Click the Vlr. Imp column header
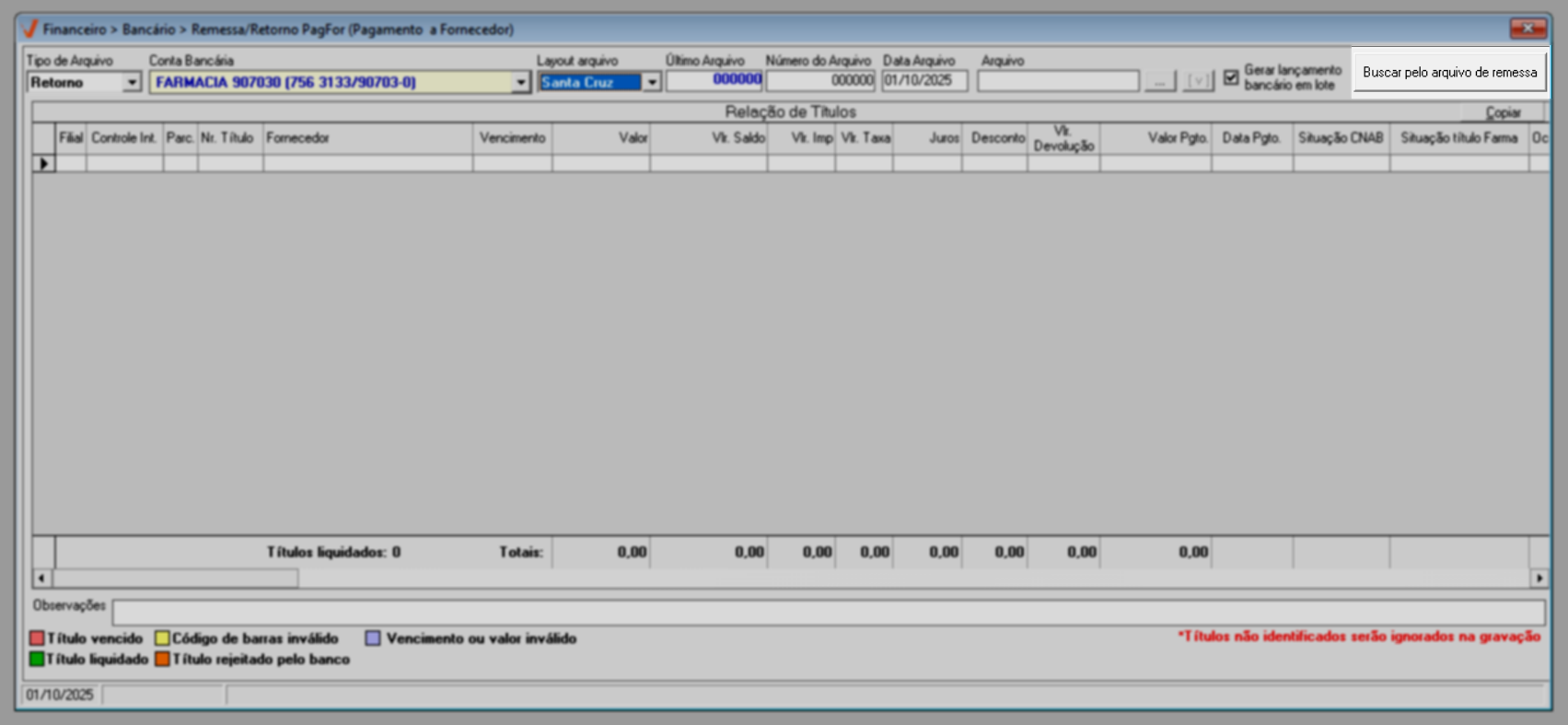 (802, 138)
